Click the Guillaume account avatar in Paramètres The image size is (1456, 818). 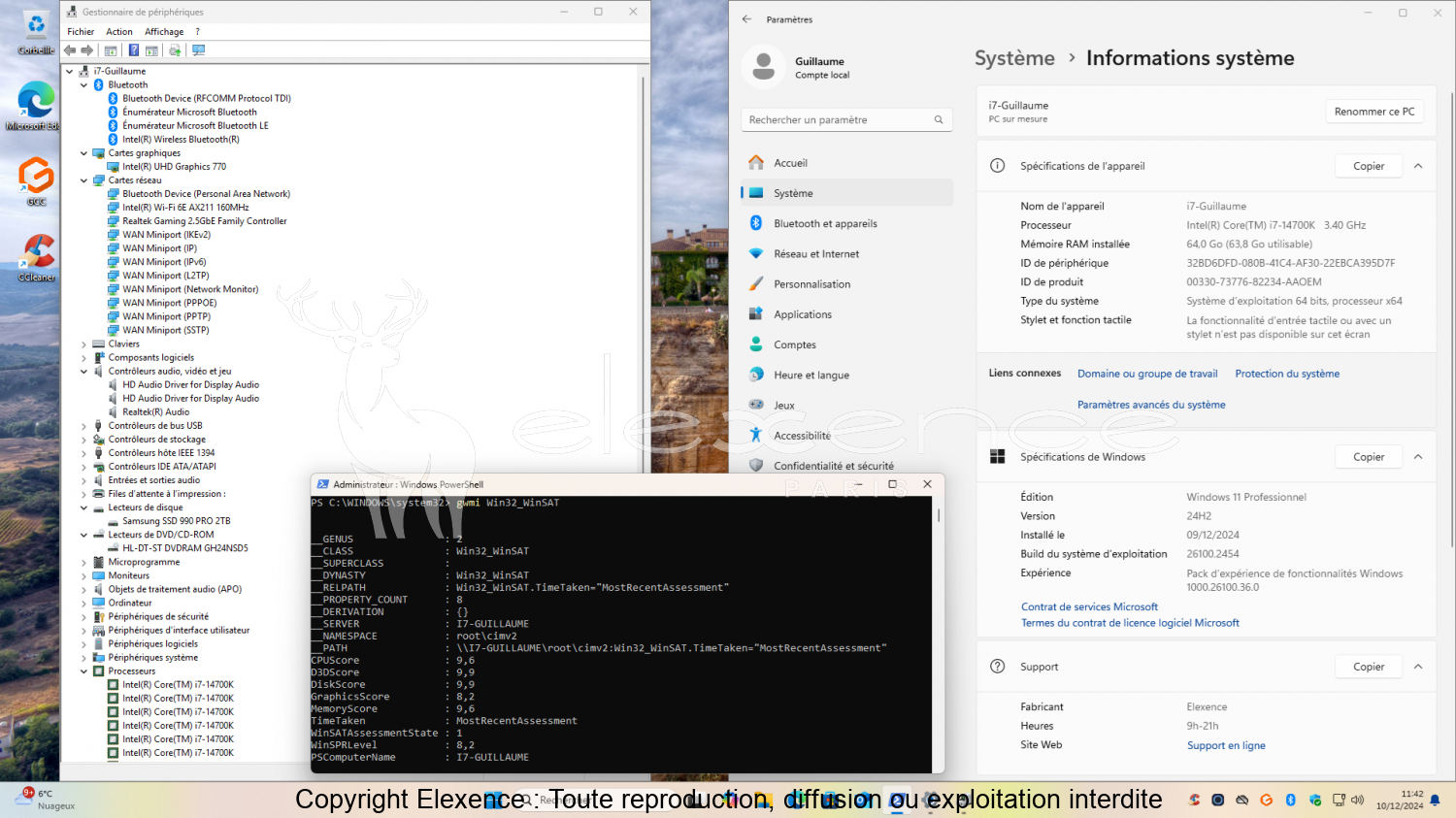pos(764,67)
